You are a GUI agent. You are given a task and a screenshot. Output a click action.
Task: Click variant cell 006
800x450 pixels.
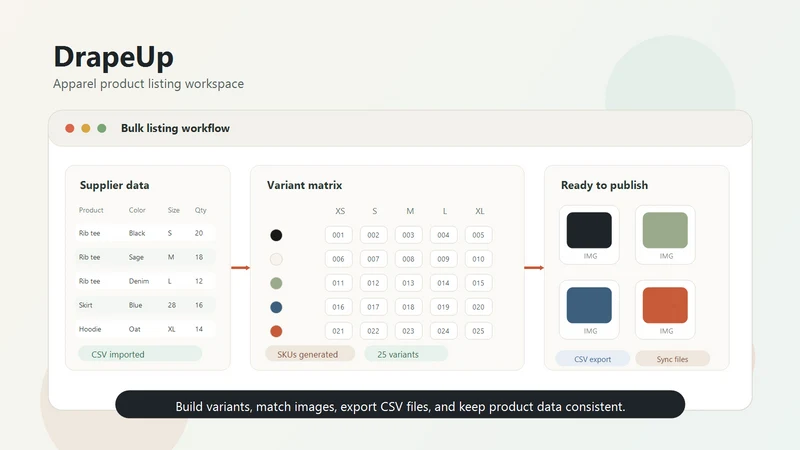pyautogui.click(x=338, y=259)
